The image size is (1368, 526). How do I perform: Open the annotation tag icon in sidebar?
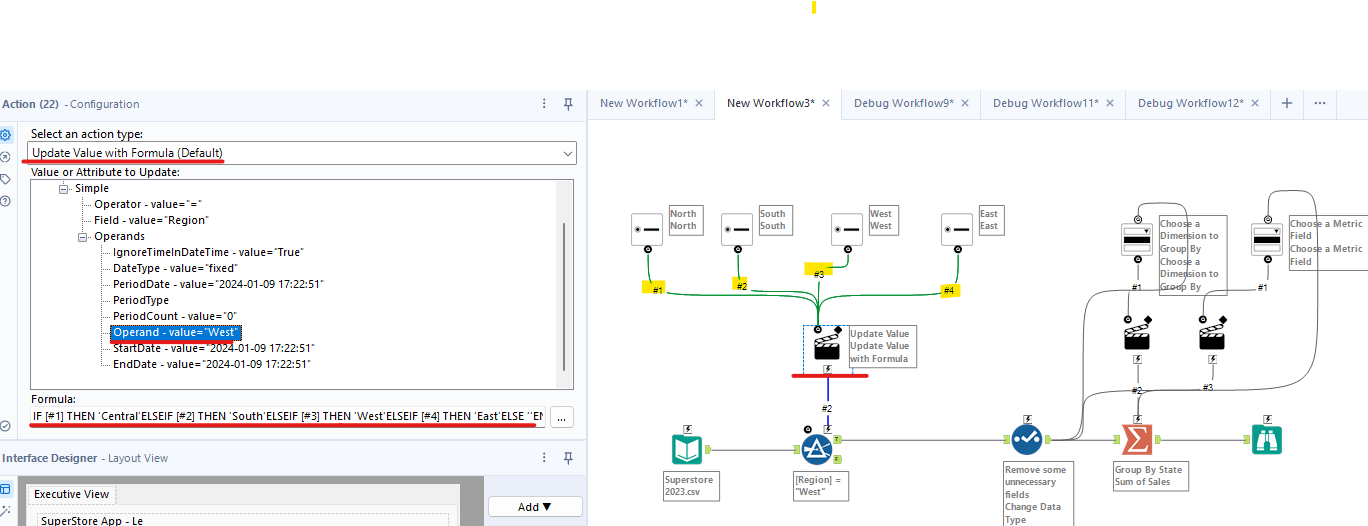click(x=6, y=179)
